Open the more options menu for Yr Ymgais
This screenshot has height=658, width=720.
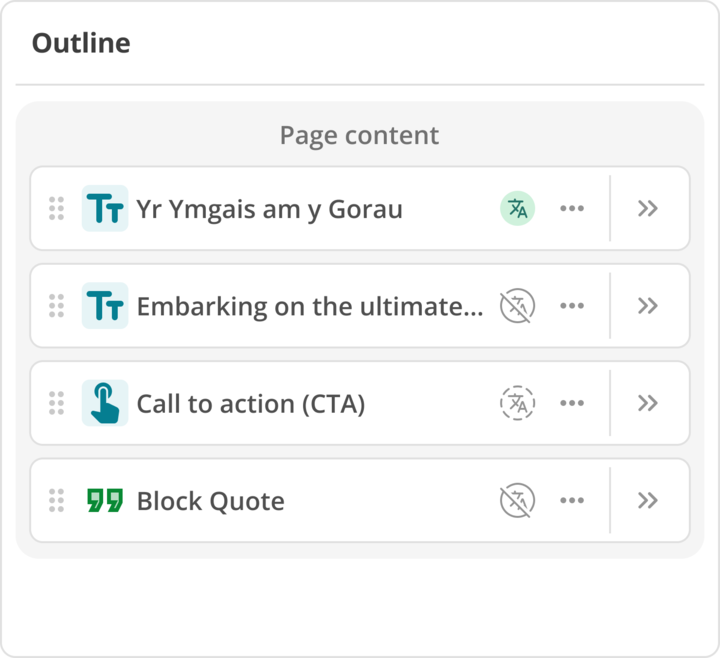[572, 208]
